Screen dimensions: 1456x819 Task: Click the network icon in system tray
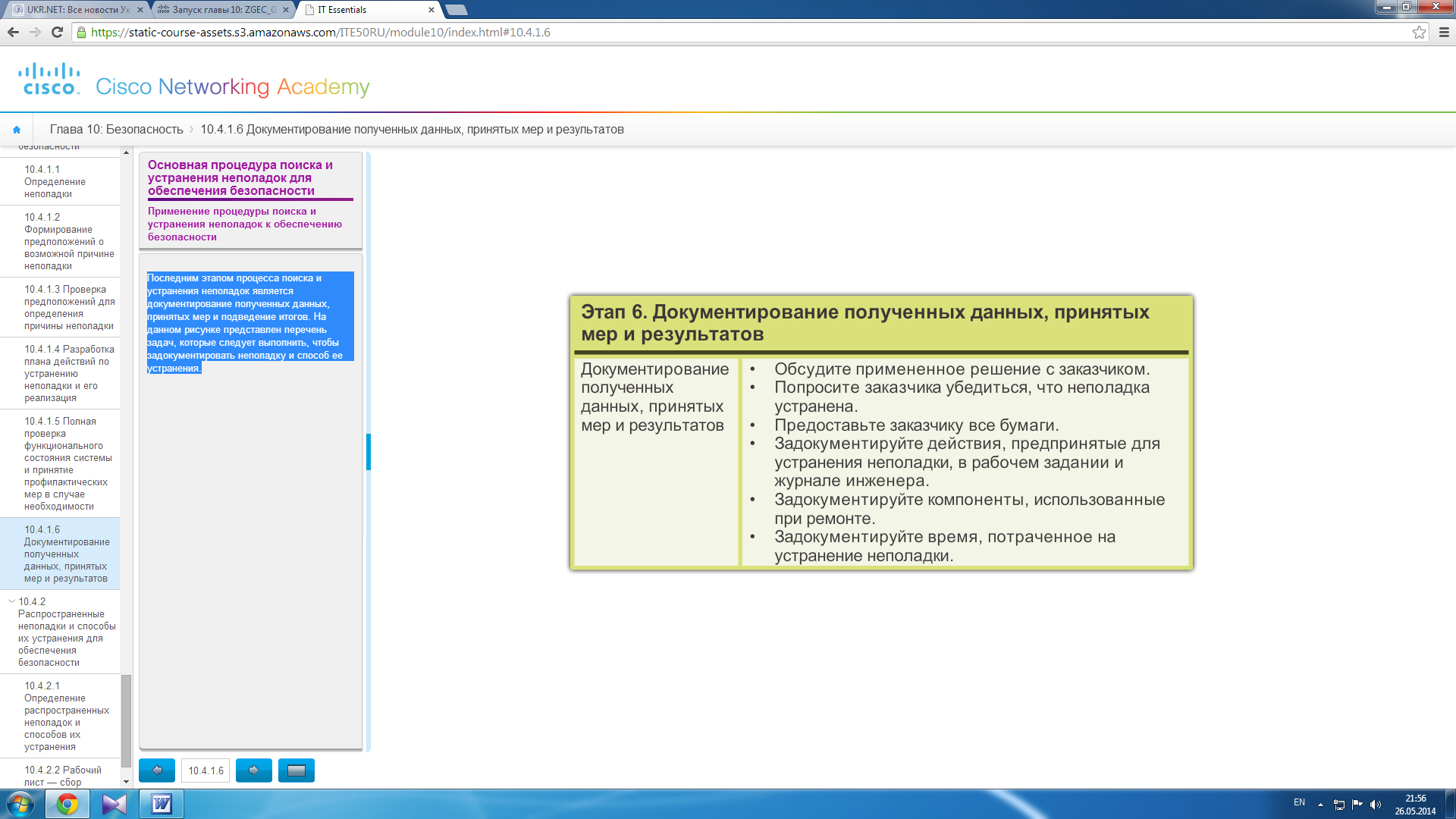[x=1339, y=805]
